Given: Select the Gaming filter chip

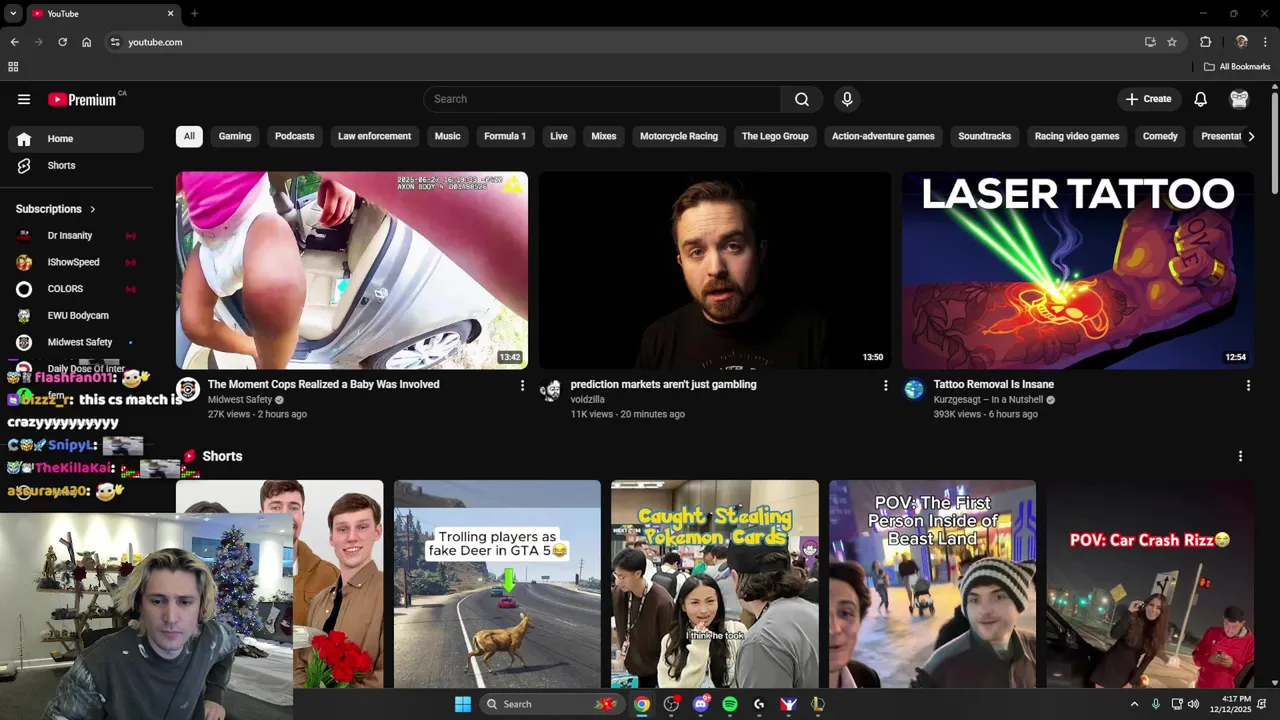Looking at the screenshot, I should 235,136.
